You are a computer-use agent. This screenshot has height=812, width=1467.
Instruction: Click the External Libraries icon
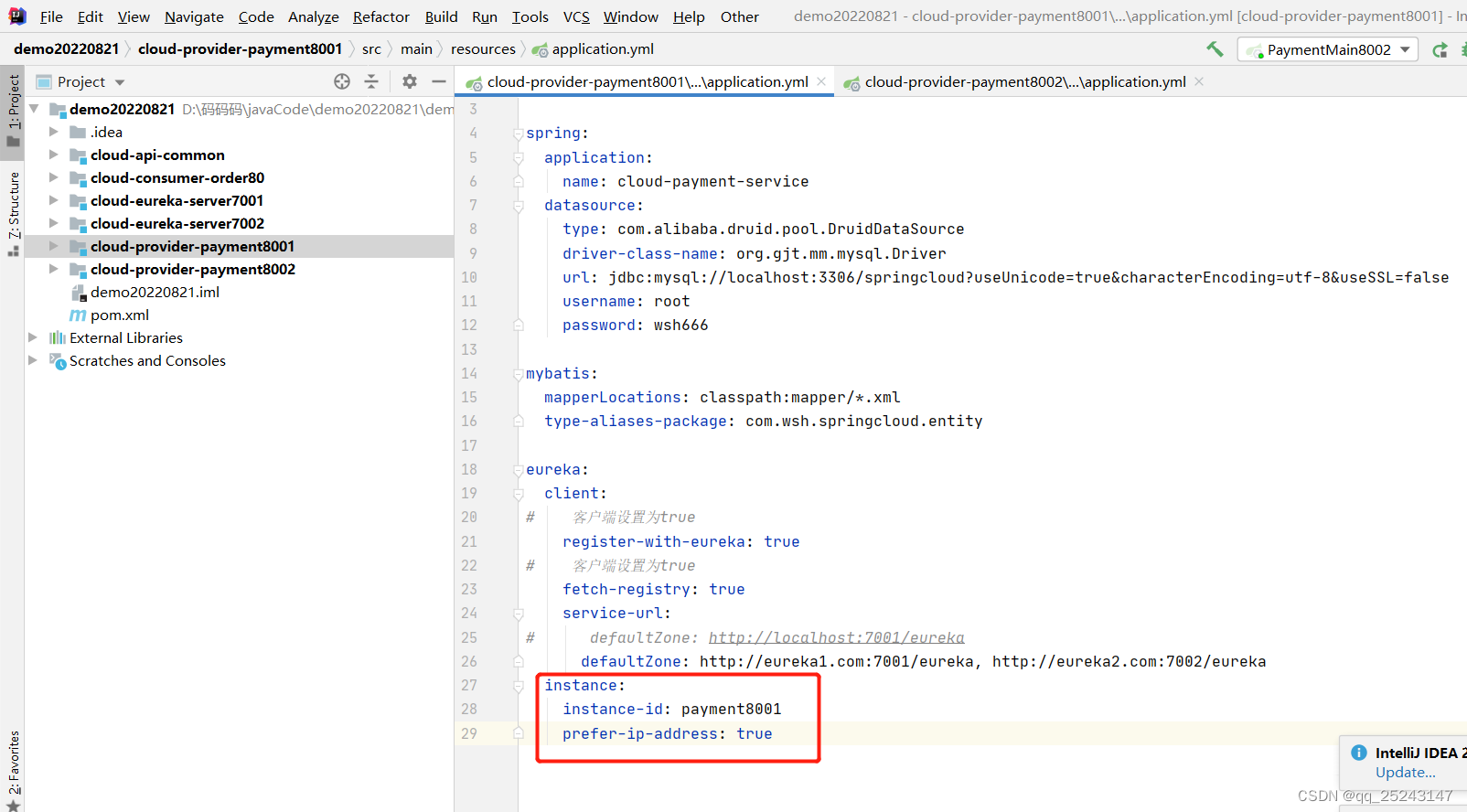[57, 337]
